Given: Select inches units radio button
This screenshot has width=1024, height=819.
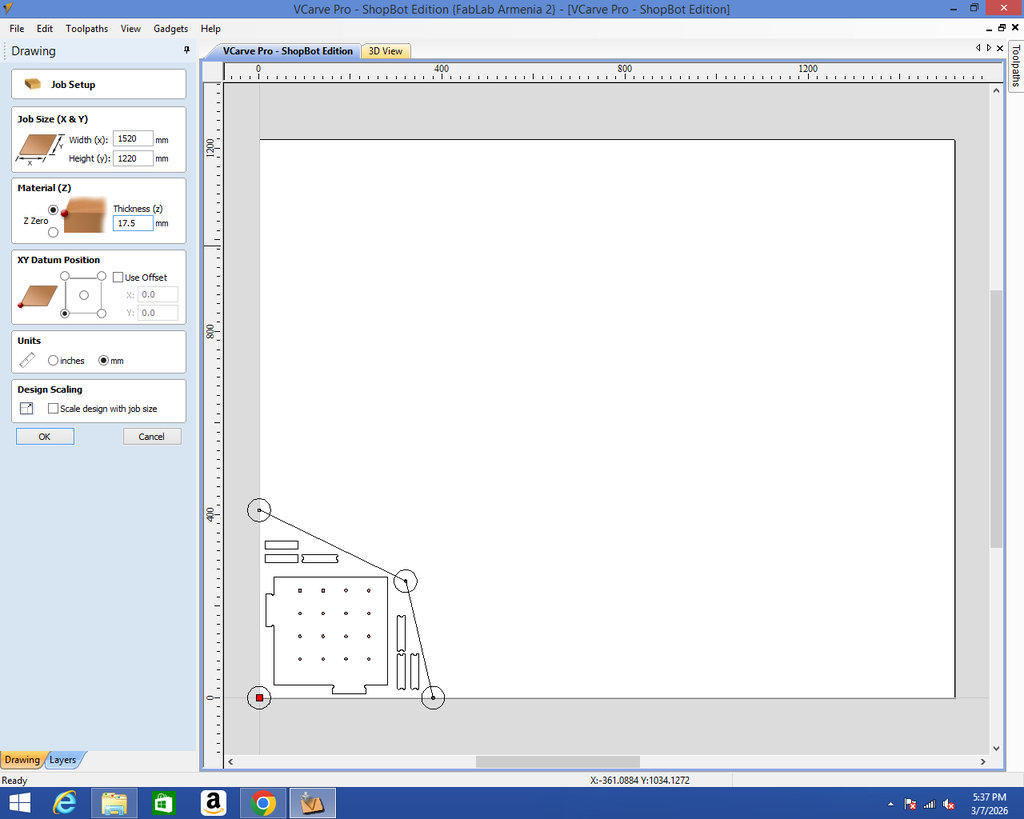Looking at the screenshot, I should pyautogui.click(x=53, y=361).
